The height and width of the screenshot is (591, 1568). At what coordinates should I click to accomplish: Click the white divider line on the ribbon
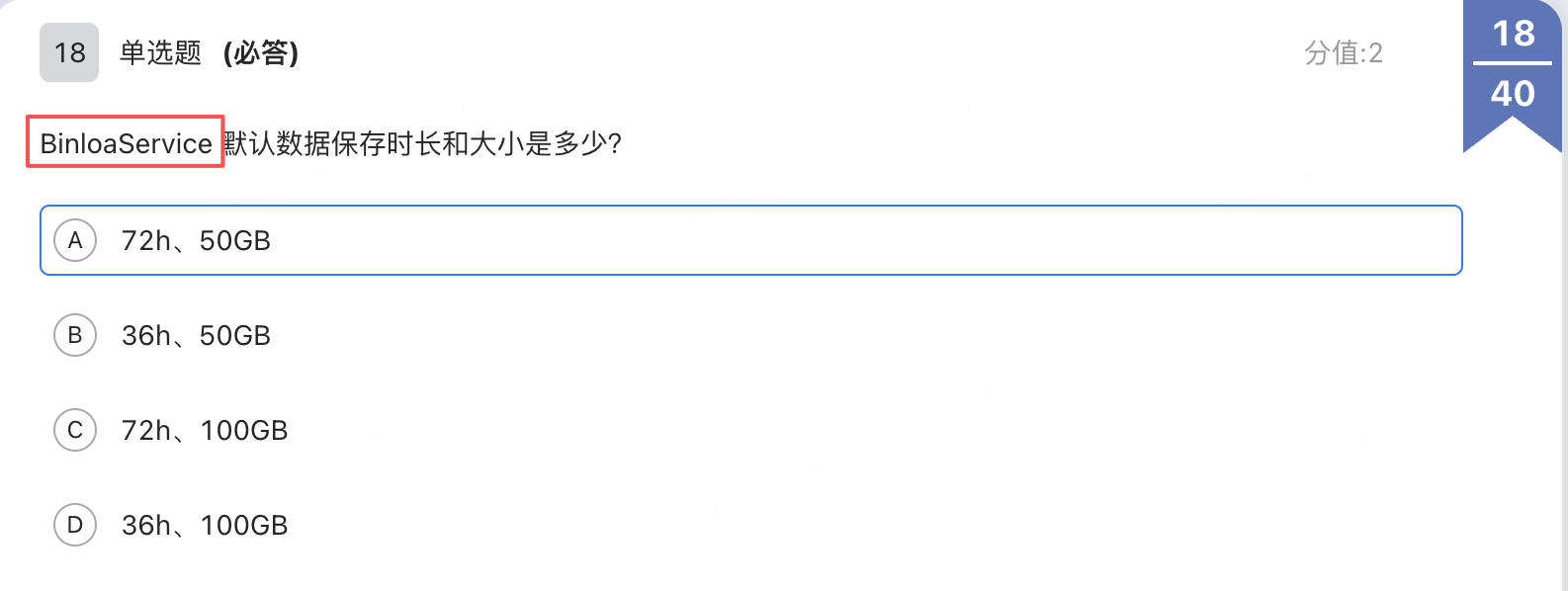[1513, 63]
